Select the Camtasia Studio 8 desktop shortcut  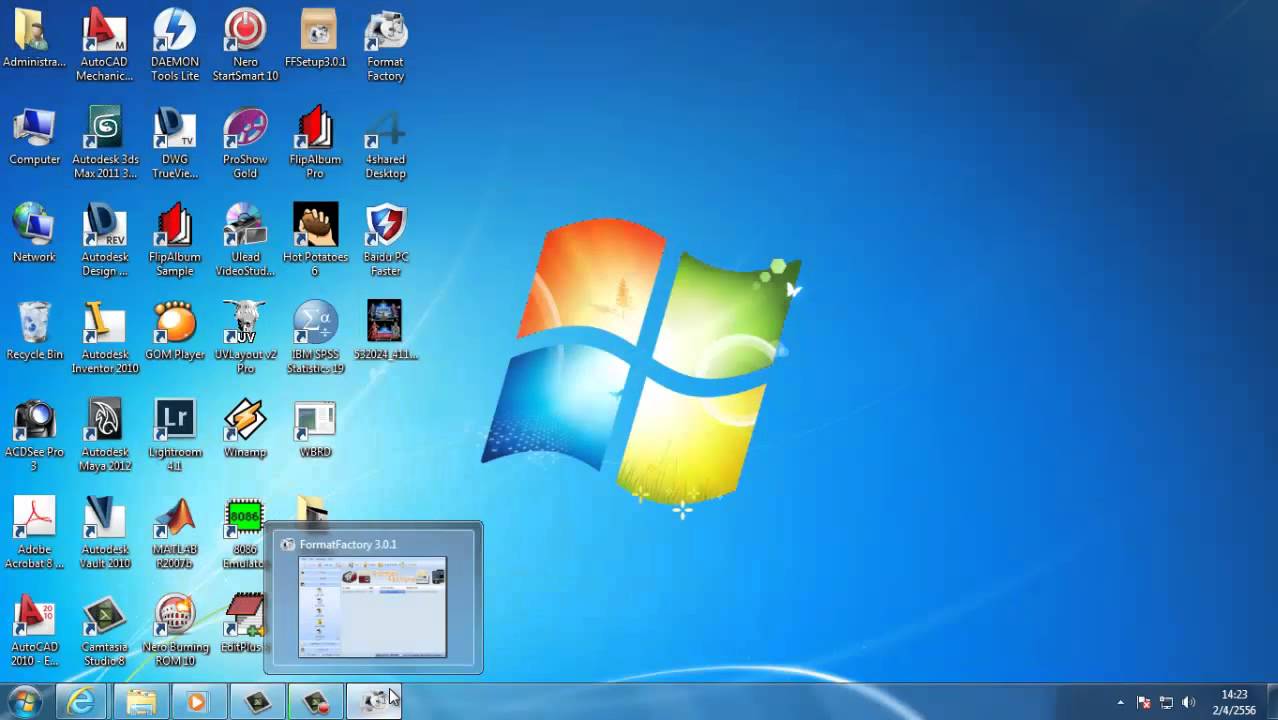tap(104, 632)
